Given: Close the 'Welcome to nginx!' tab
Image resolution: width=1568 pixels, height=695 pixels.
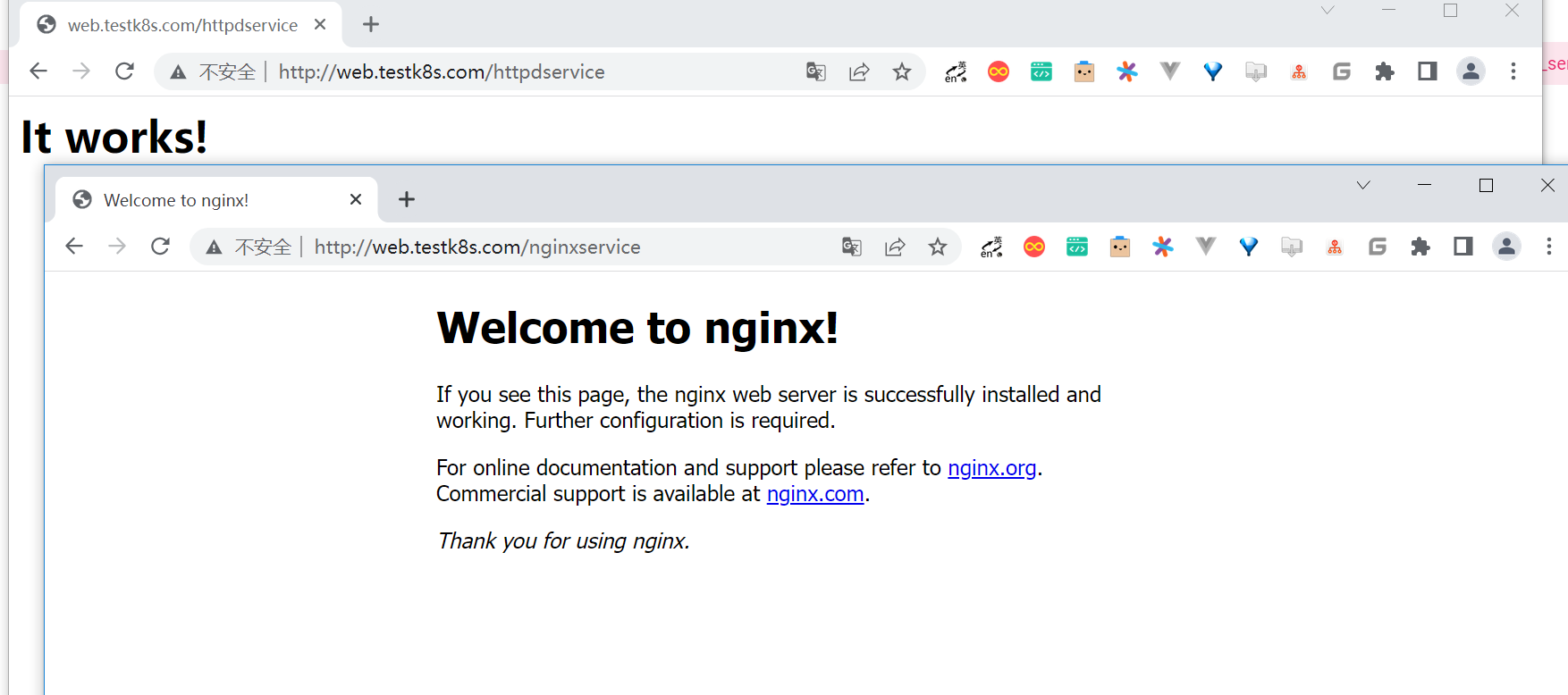Looking at the screenshot, I should point(356,199).
